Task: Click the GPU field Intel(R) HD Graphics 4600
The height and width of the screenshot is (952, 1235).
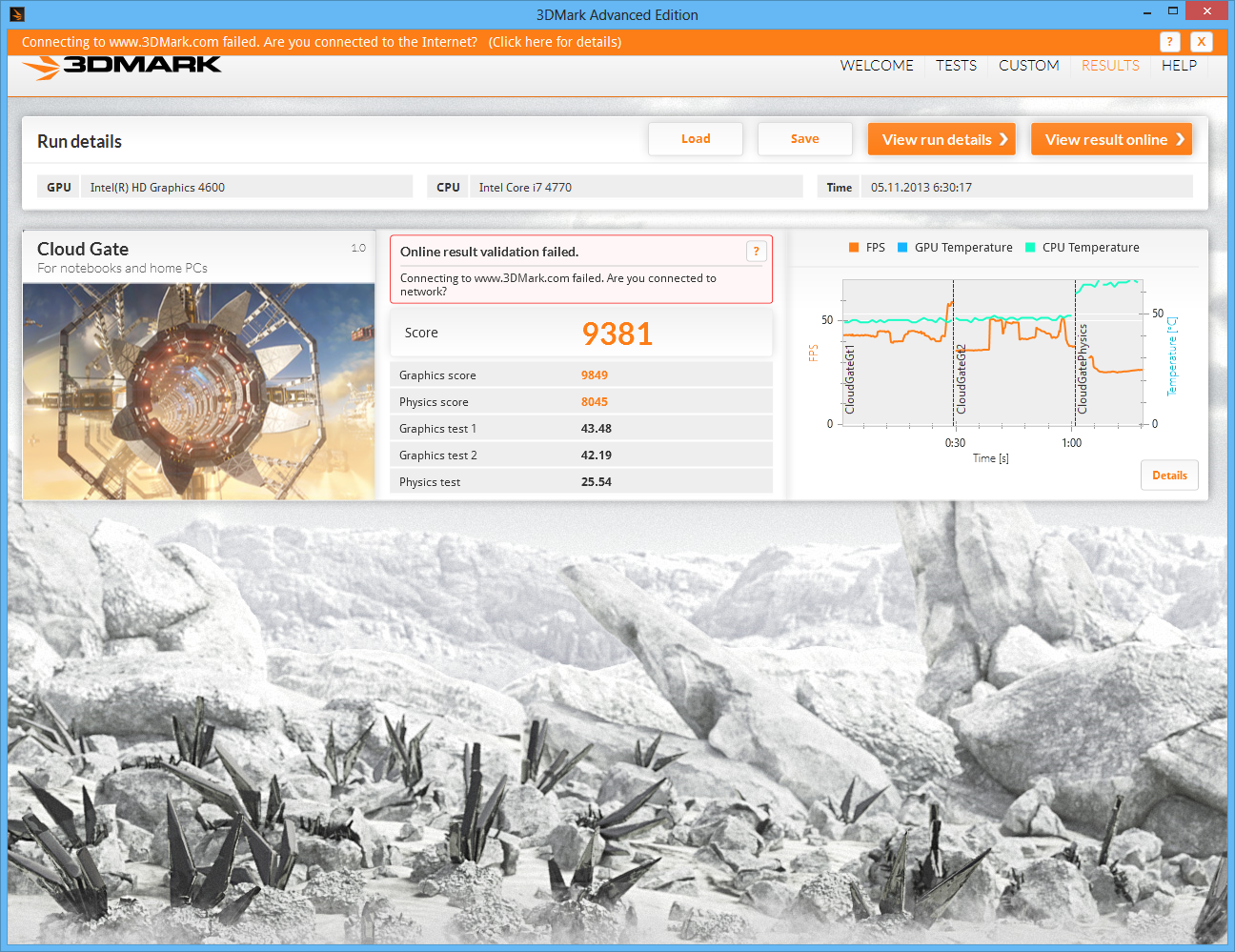Action: pyautogui.click(x=247, y=187)
